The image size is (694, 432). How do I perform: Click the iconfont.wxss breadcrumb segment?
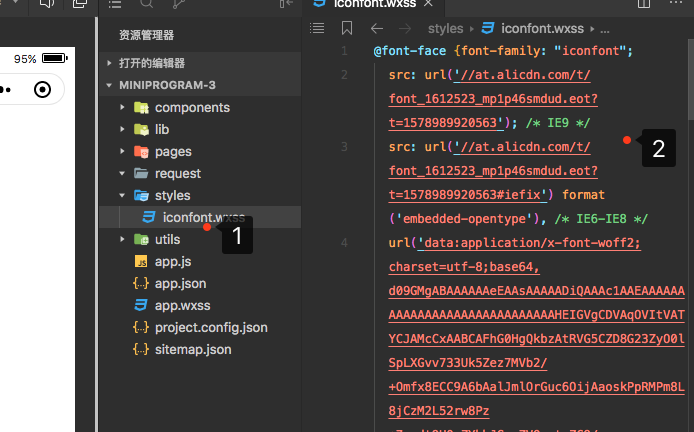542,29
